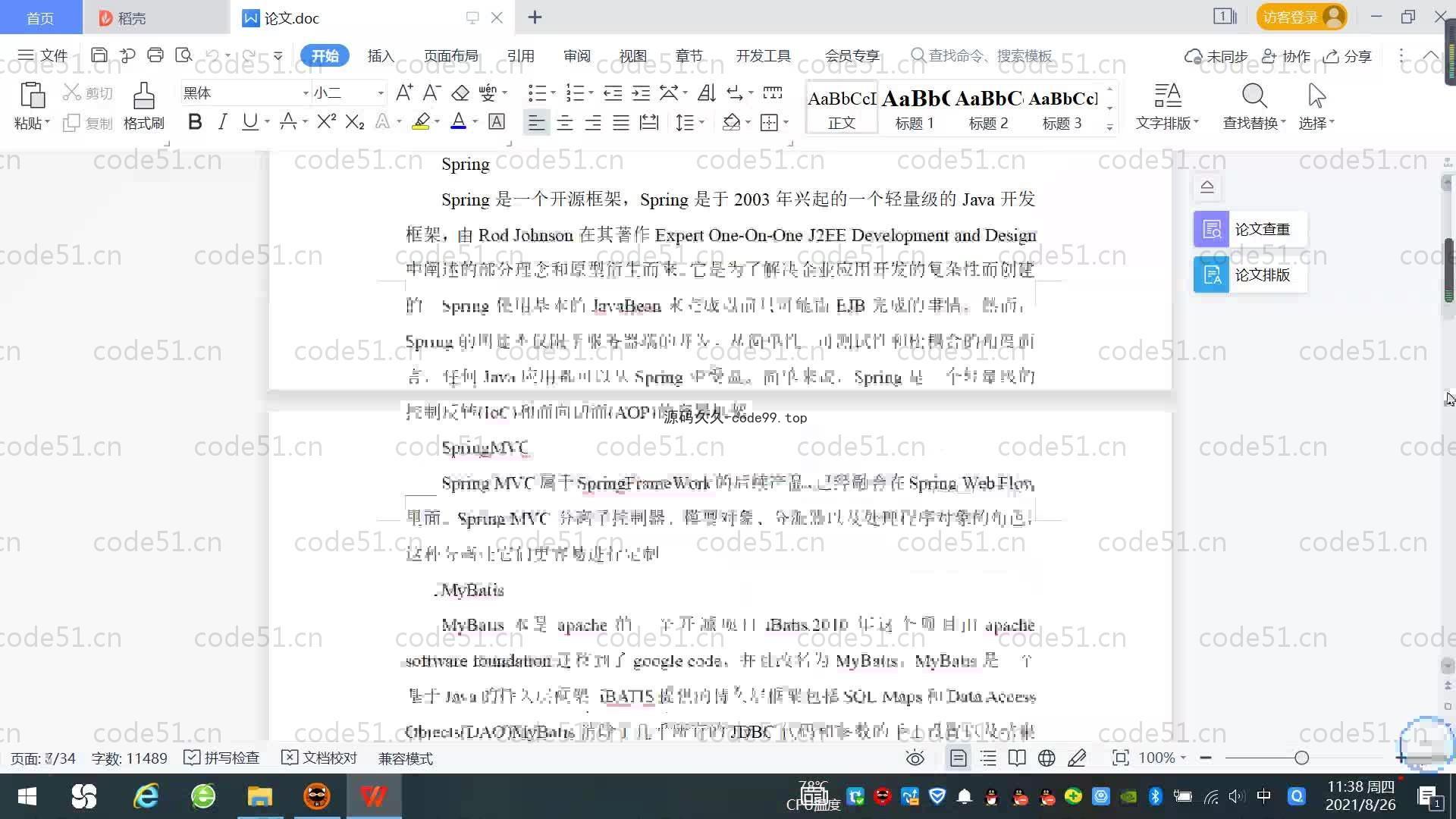Click the 论文查重 sidebar button
This screenshot has width=1456, height=819.
click(1250, 229)
